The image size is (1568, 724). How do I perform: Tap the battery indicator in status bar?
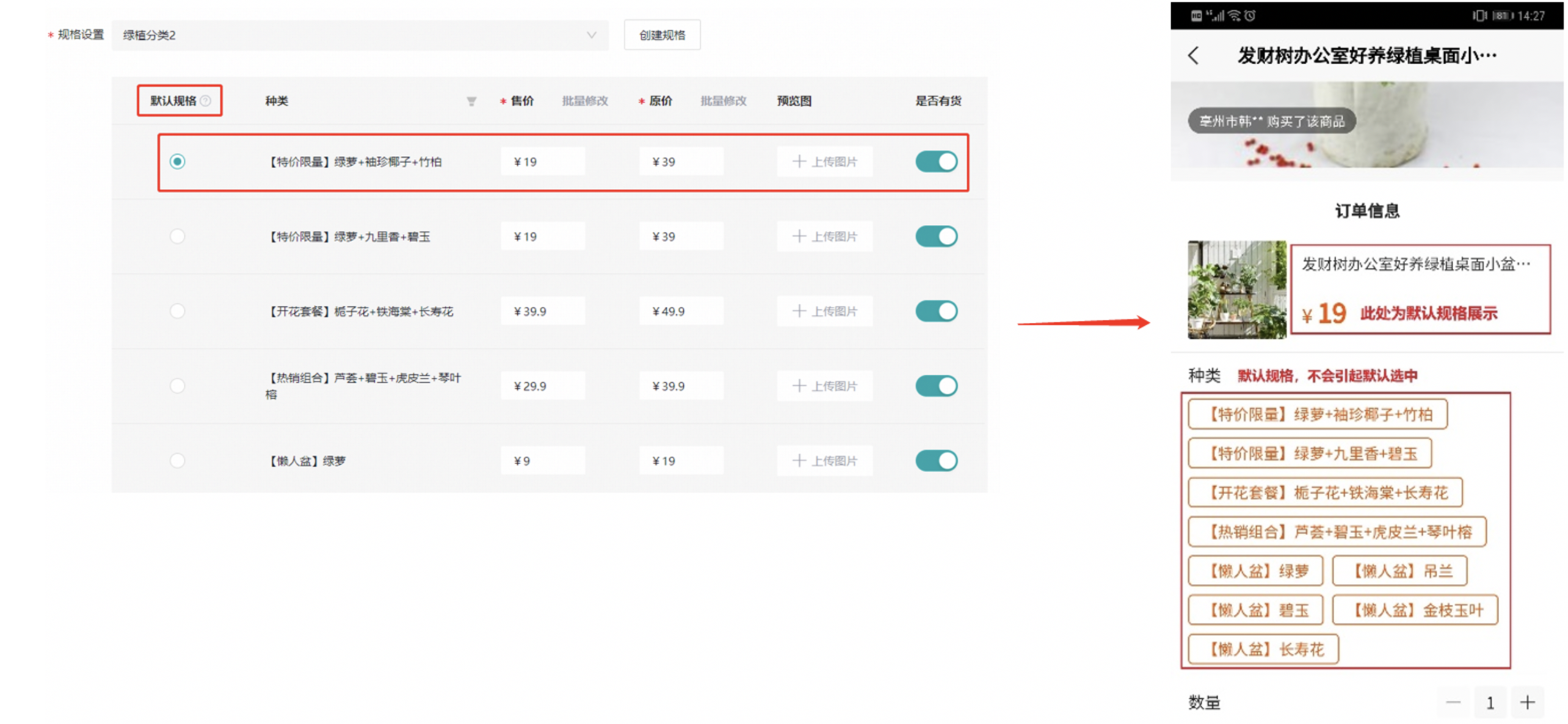1502,15
